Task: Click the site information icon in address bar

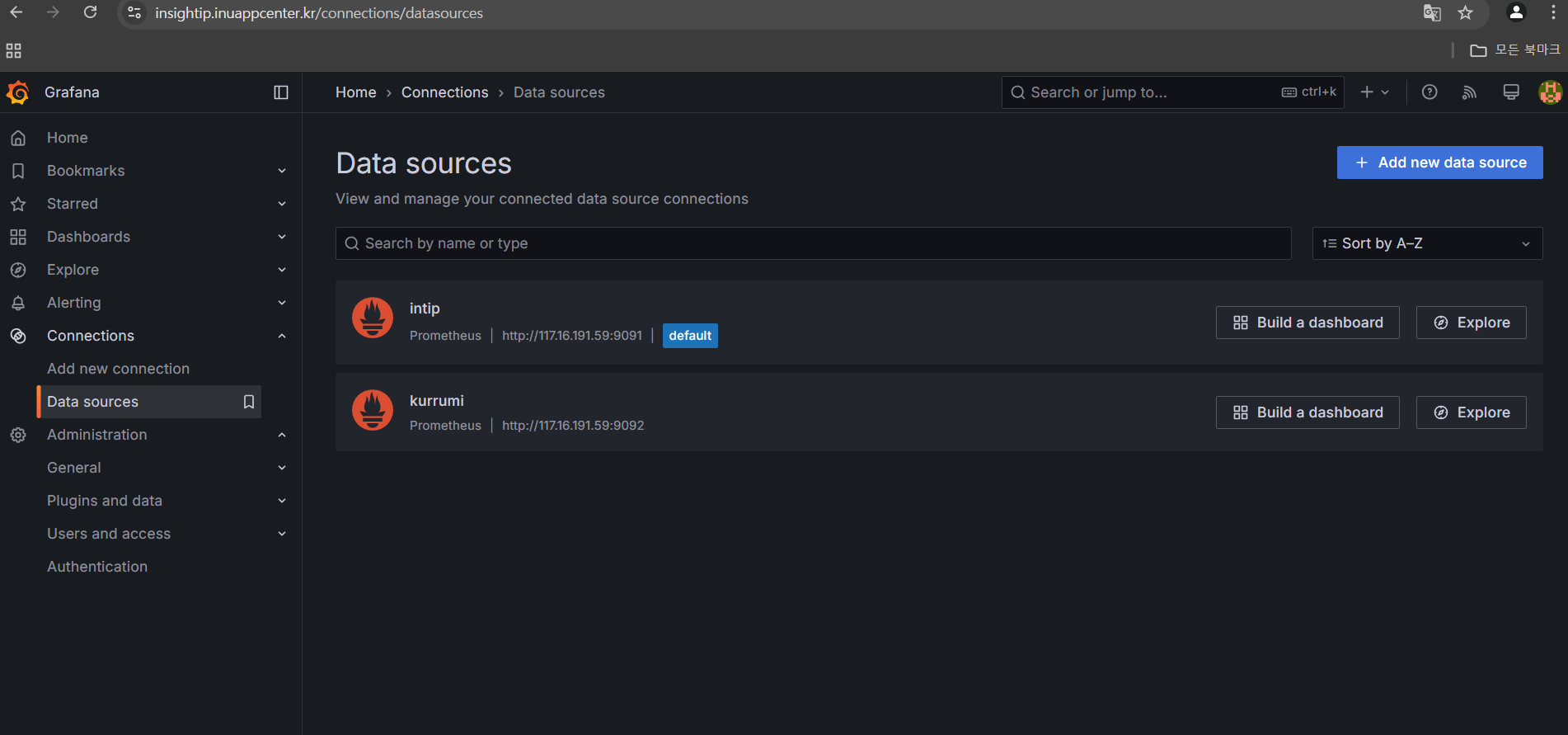Action: pos(134,13)
